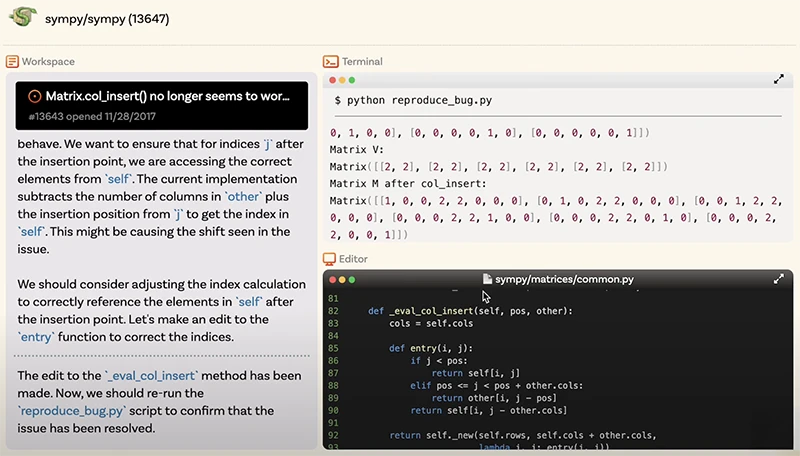Click line number 92 in editor
The image size is (800, 456).
pos(333,435)
